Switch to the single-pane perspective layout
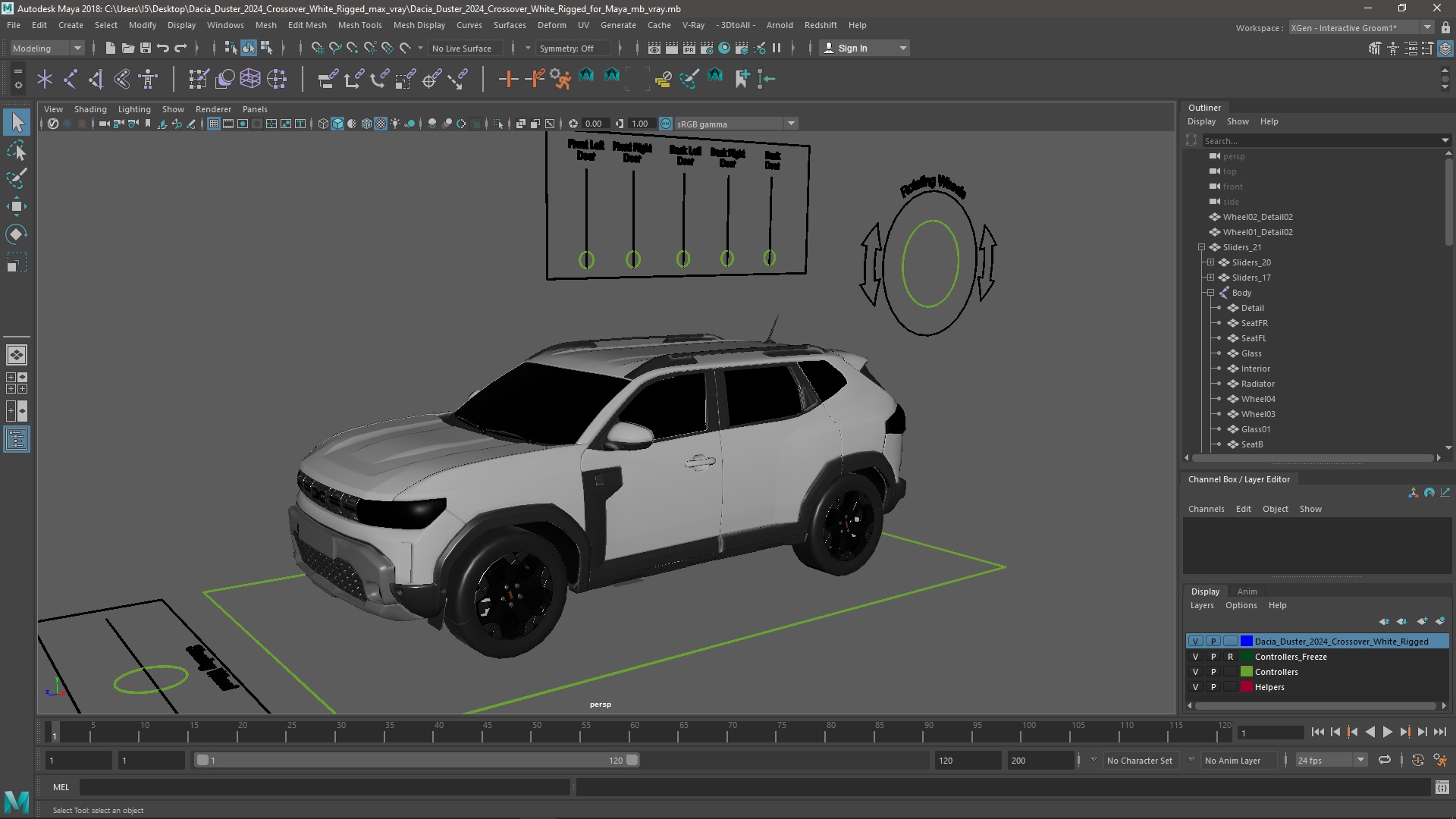 click(x=17, y=354)
